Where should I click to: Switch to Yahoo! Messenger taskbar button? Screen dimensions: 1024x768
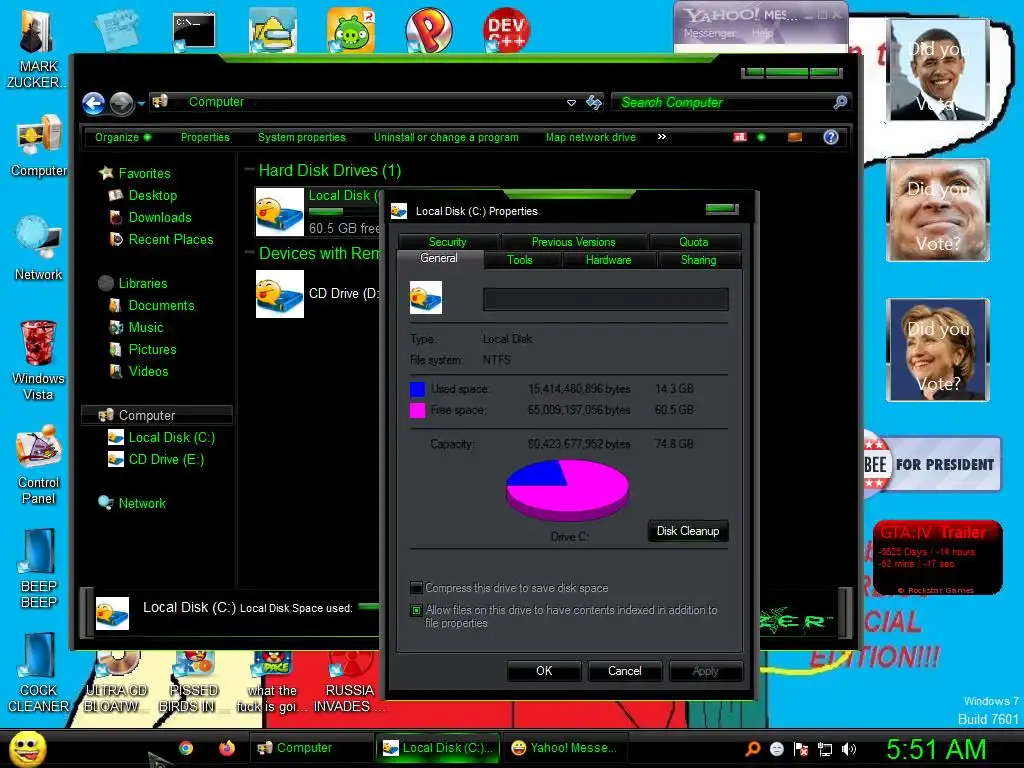pyautogui.click(x=565, y=748)
